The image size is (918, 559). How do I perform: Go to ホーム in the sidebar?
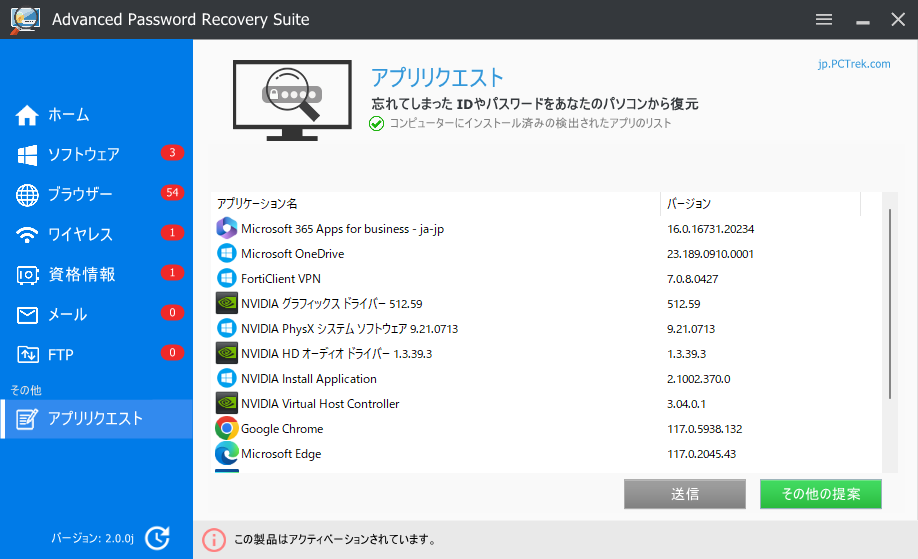(68, 115)
